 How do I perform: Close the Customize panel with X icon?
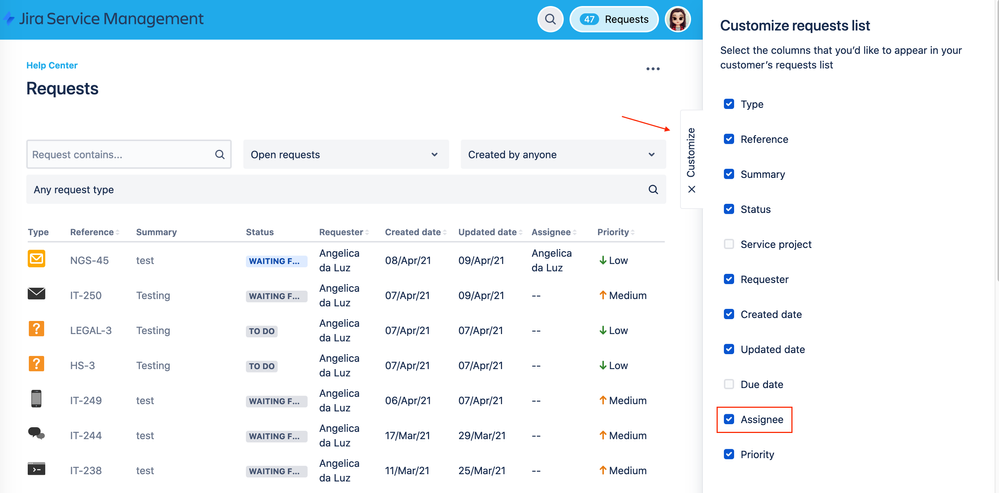[692, 189]
